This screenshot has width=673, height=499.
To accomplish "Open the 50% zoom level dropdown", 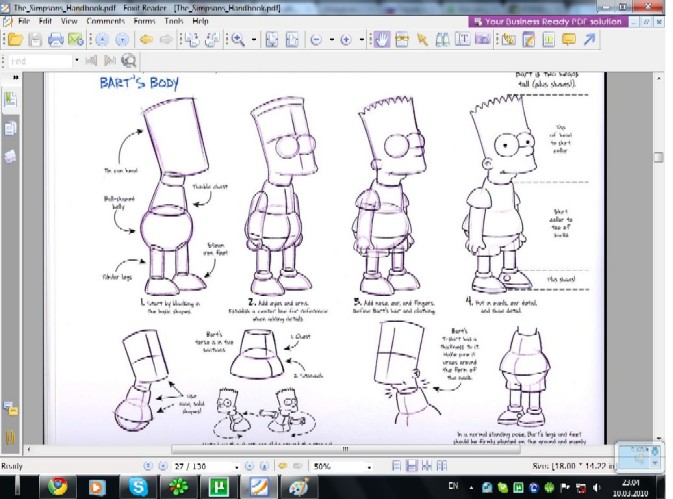I will [369, 467].
